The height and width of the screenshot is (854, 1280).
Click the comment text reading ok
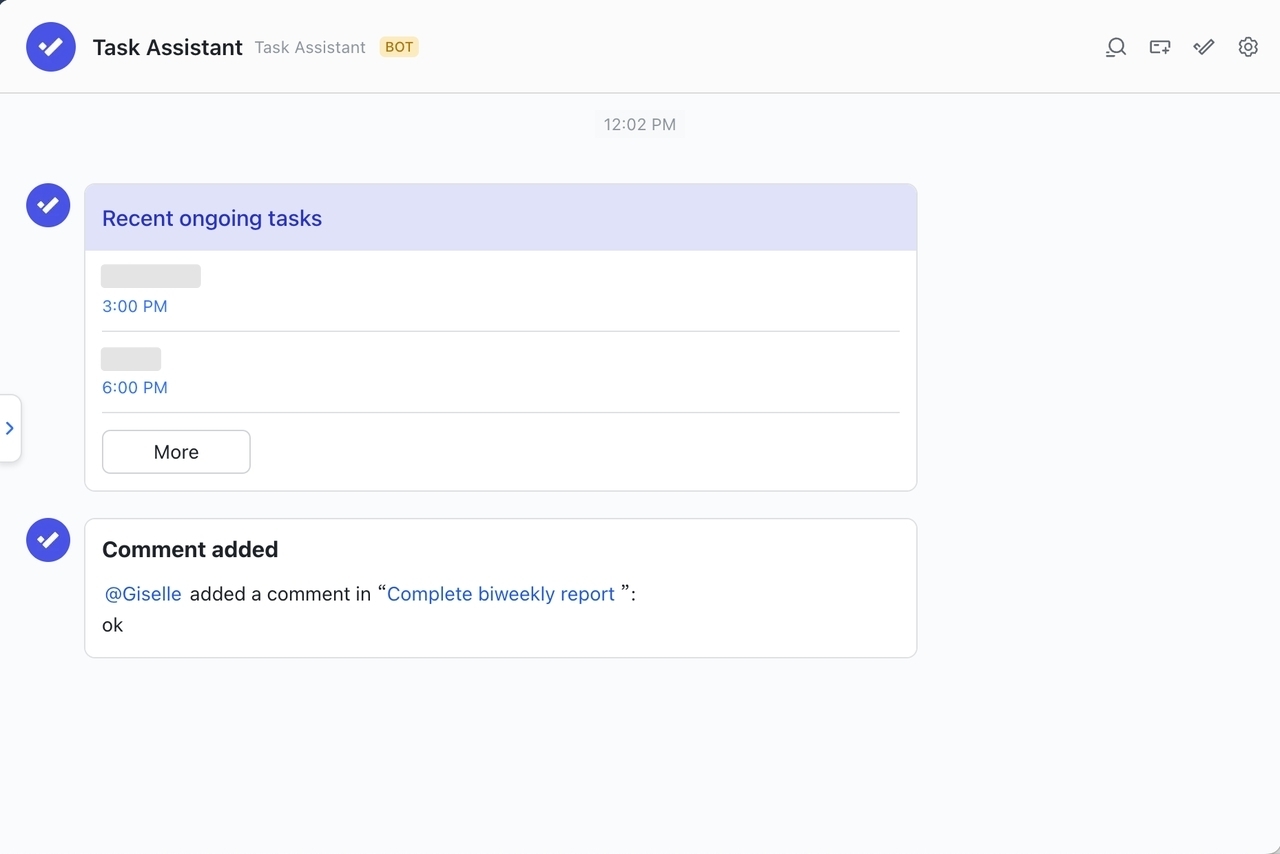coord(112,625)
